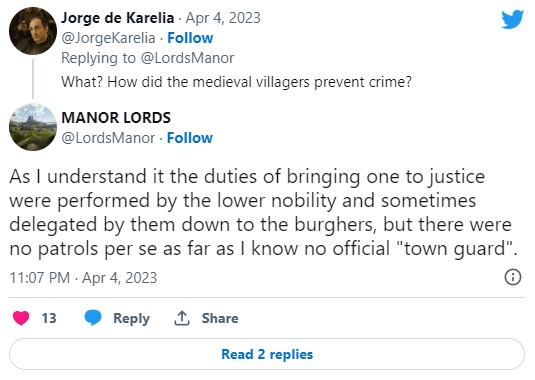Open the Jorge de Karelia display name
Image resolution: width=535 pixels, height=380 pixels.
click(118, 18)
